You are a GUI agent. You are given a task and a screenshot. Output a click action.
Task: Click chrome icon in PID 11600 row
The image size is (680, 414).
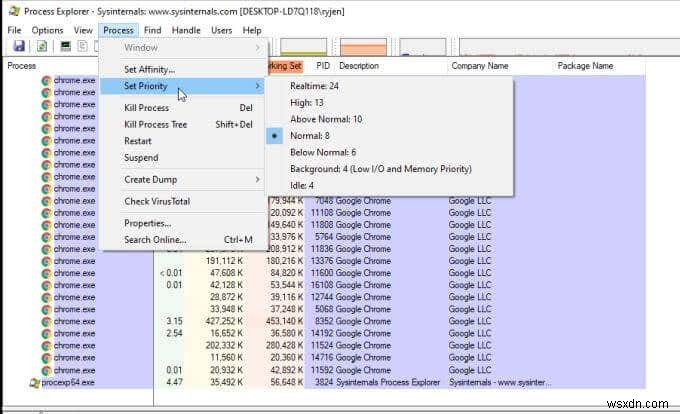[46, 274]
